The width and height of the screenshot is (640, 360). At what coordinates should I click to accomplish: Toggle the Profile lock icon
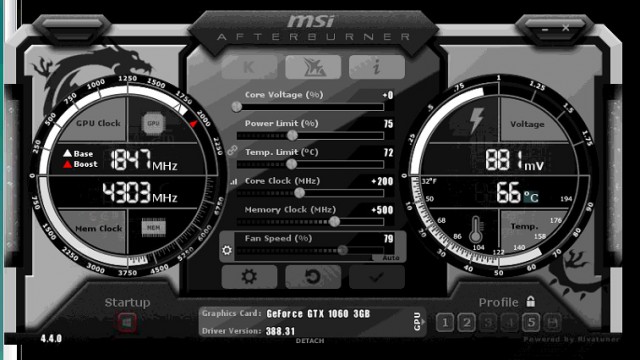[x=531, y=302]
